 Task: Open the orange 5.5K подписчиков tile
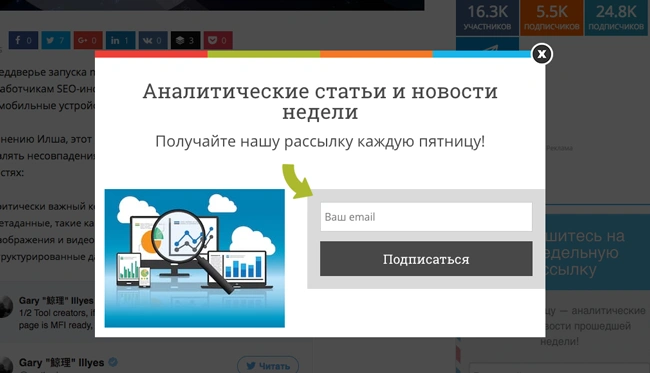tap(552, 17)
